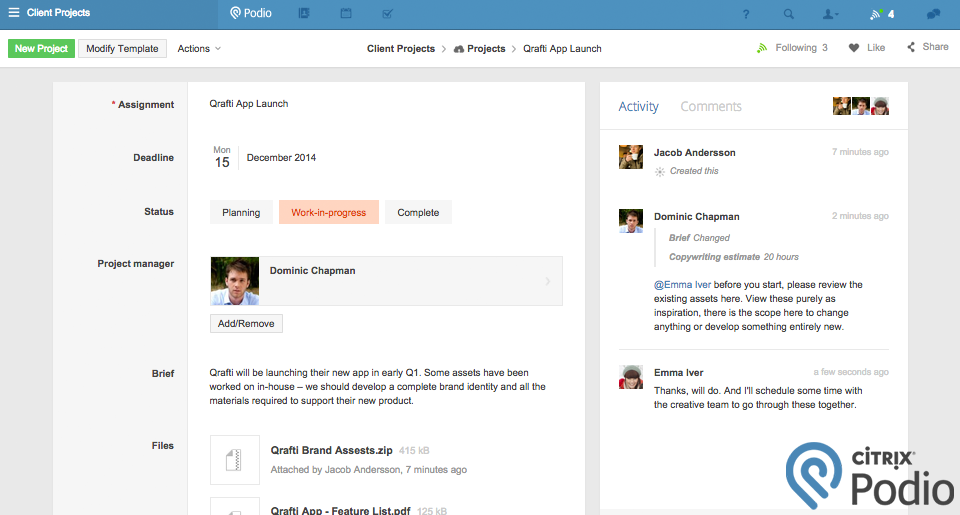960x515 pixels.
Task: Open the chat bubbles icon
Action: [x=933, y=14]
